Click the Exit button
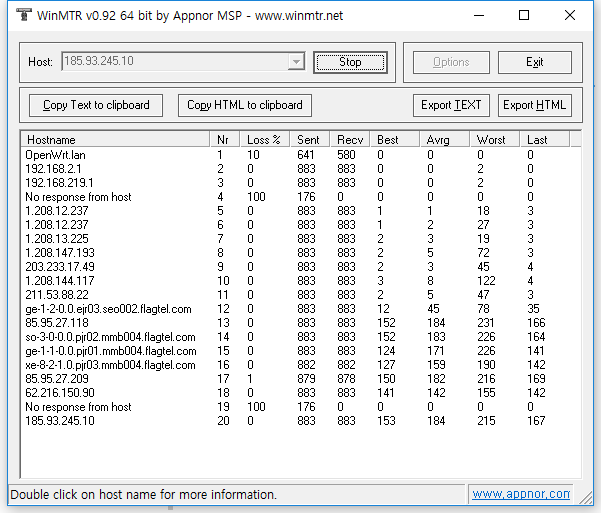Image resolution: width=601 pixels, height=513 pixels. point(534,62)
